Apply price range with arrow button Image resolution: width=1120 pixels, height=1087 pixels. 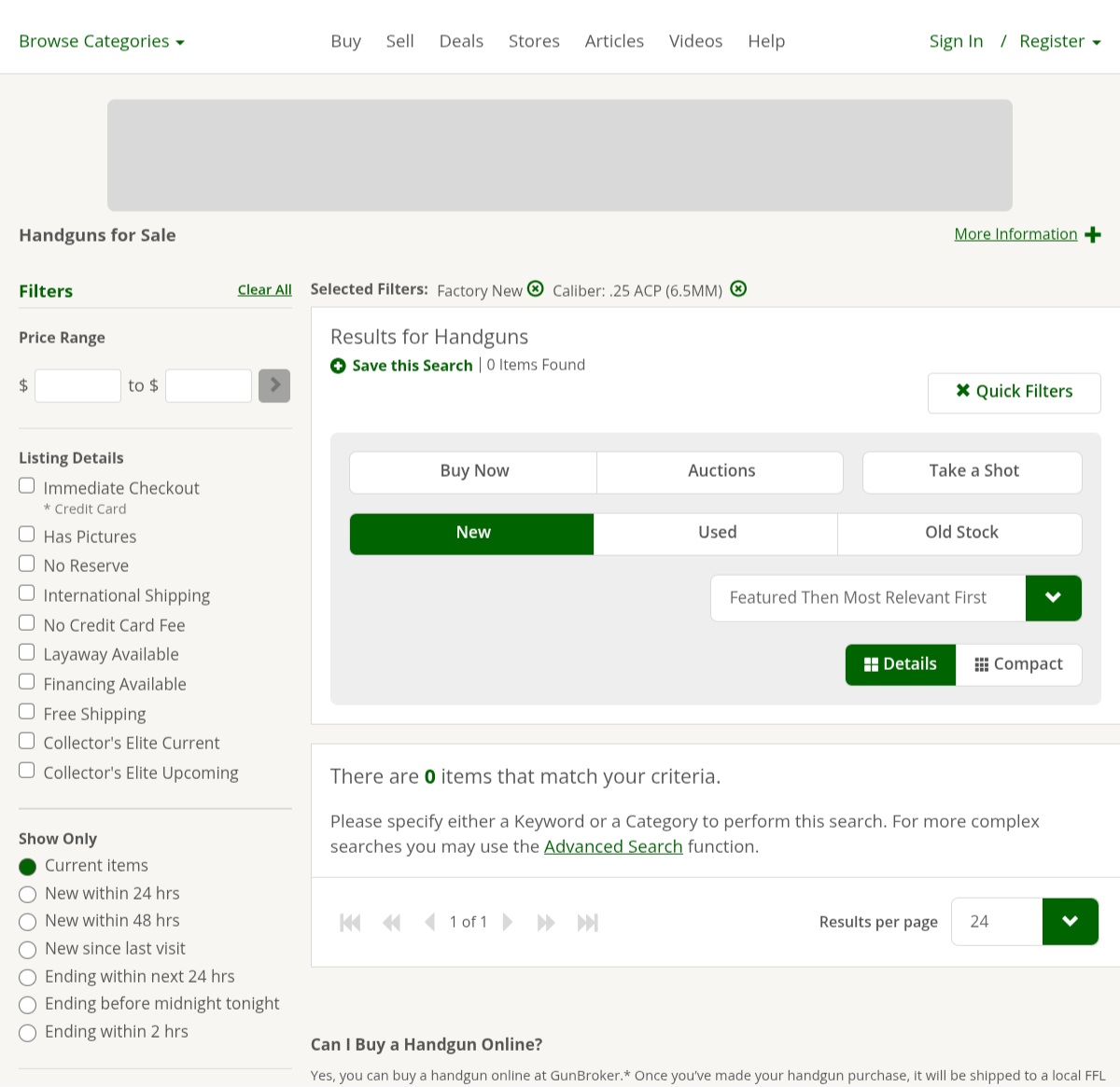274,385
